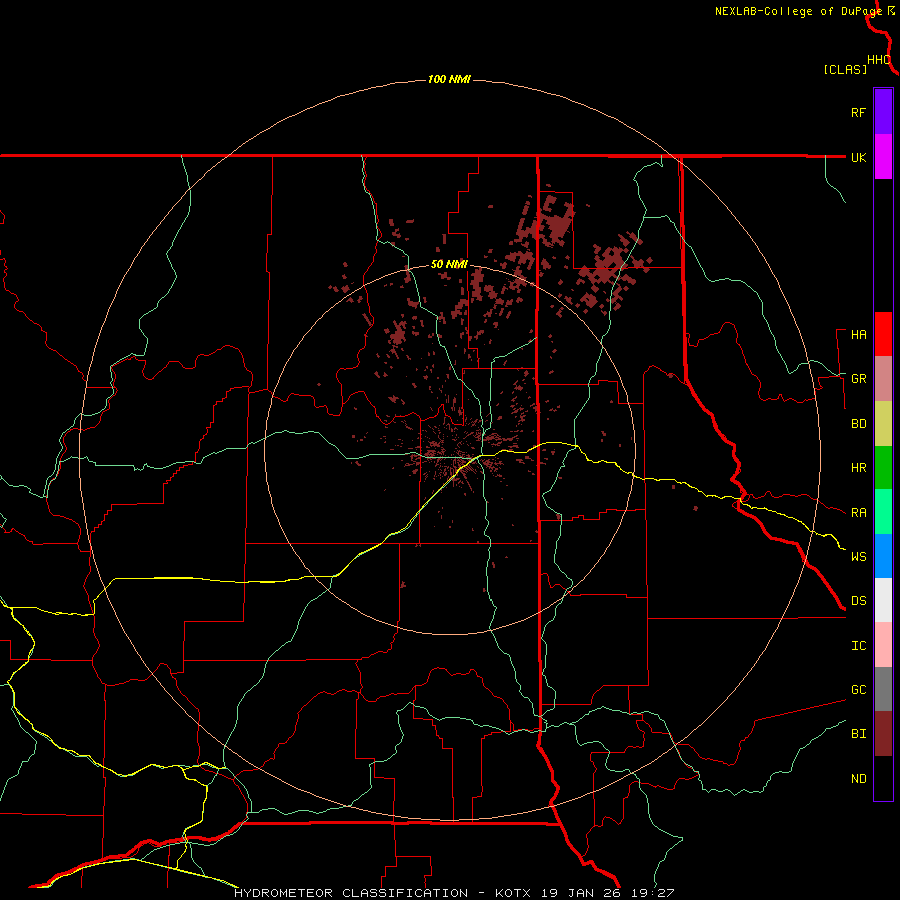The height and width of the screenshot is (900, 900).
Task: Click the GC gray legend swatch
Action: [883, 689]
